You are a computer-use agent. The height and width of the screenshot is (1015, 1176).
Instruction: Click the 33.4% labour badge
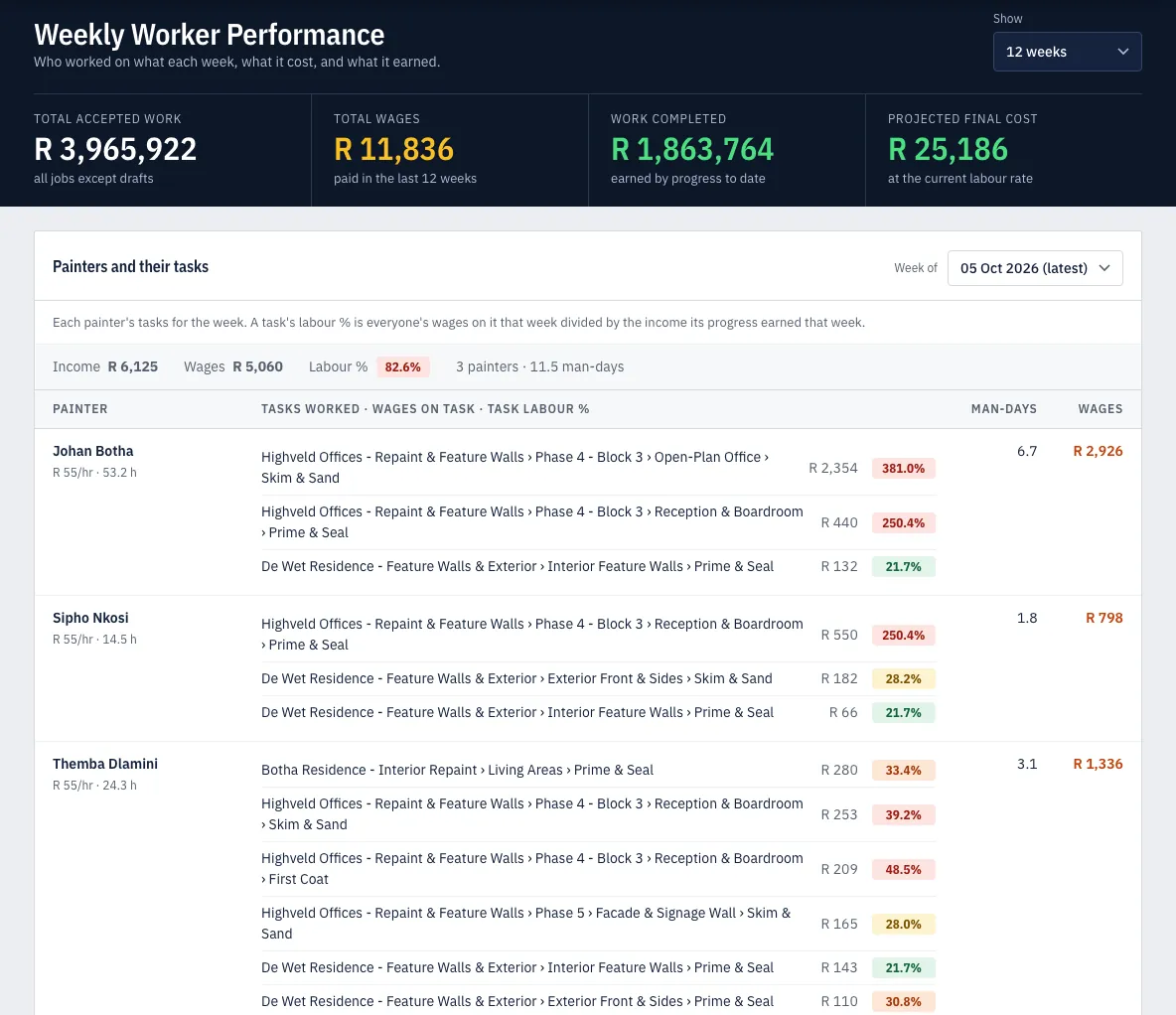[x=903, y=771]
